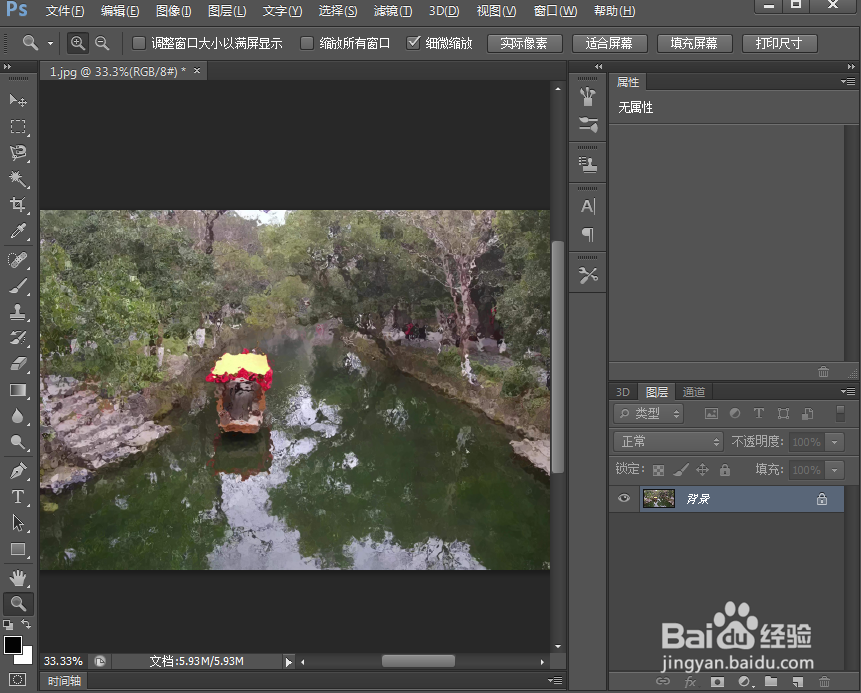
Task: Select the Rectangle shape tool
Action: 18,549
